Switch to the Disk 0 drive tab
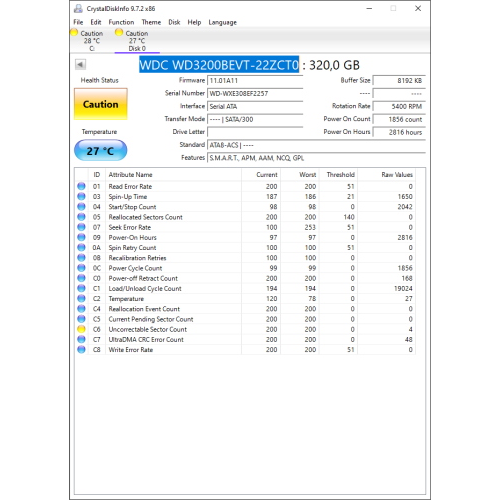Image resolution: width=500 pixels, height=500 pixels. (x=137, y=41)
